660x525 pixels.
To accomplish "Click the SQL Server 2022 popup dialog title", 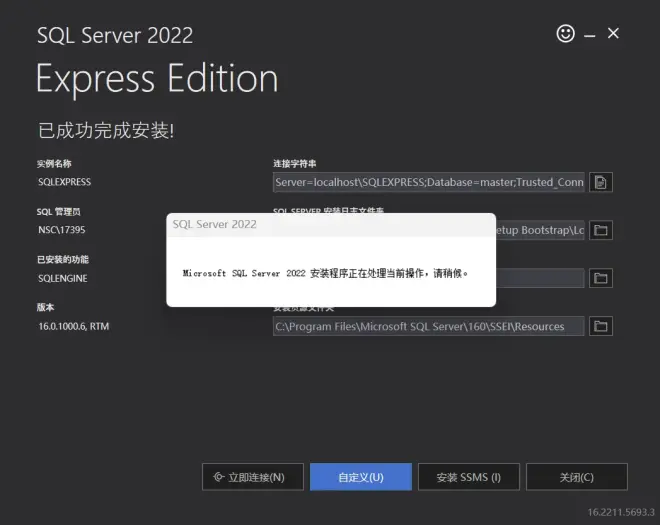I will 214,224.
